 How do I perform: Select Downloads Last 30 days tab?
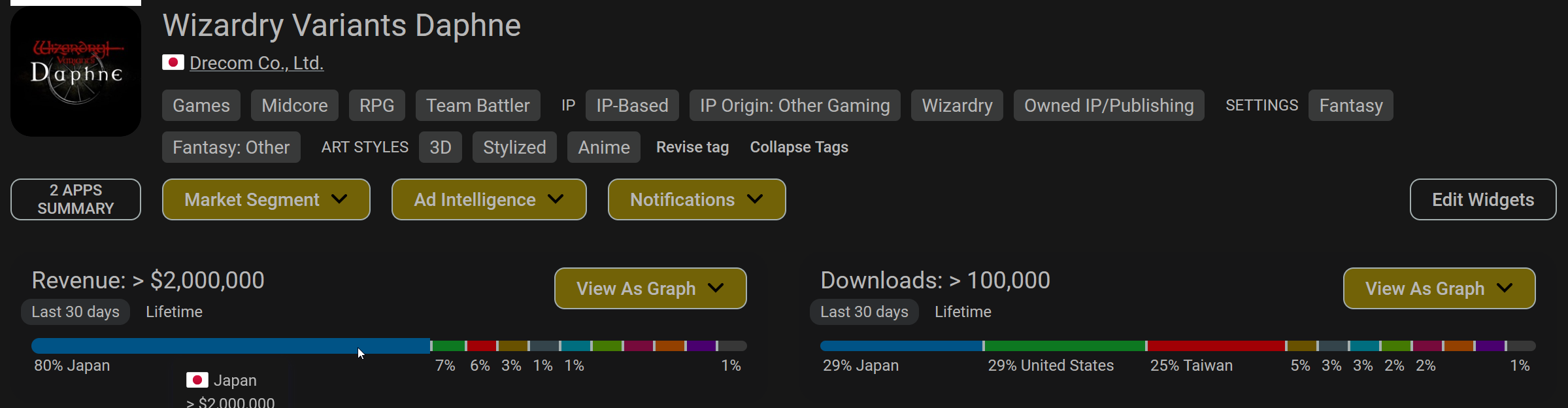pyautogui.click(x=865, y=312)
